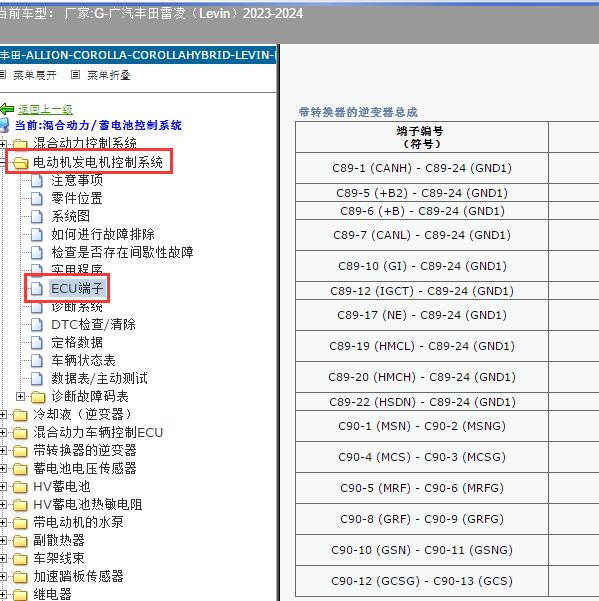The image size is (599, 601).
Task: Open the 副散热器 tree node
Action: pos(59,540)
